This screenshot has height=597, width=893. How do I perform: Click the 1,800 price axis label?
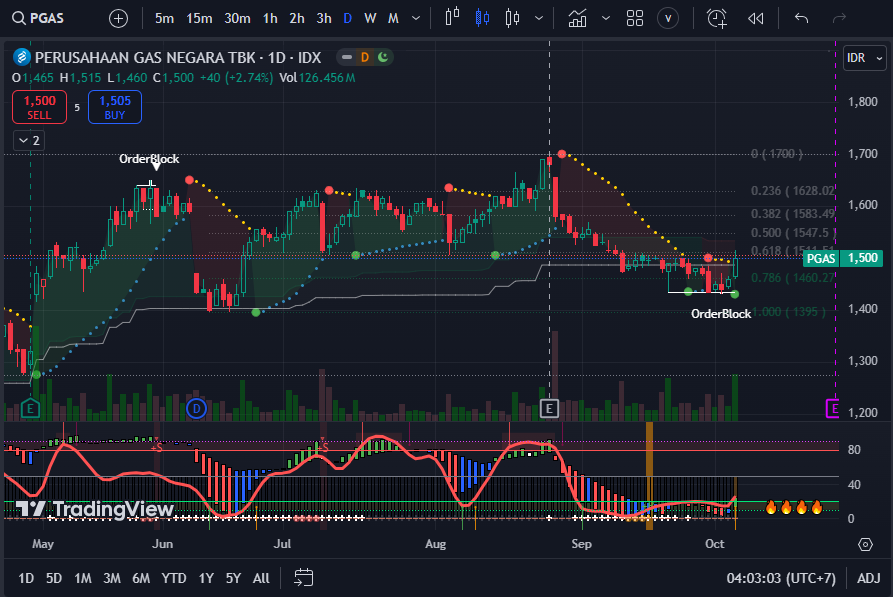pos(863,102)
